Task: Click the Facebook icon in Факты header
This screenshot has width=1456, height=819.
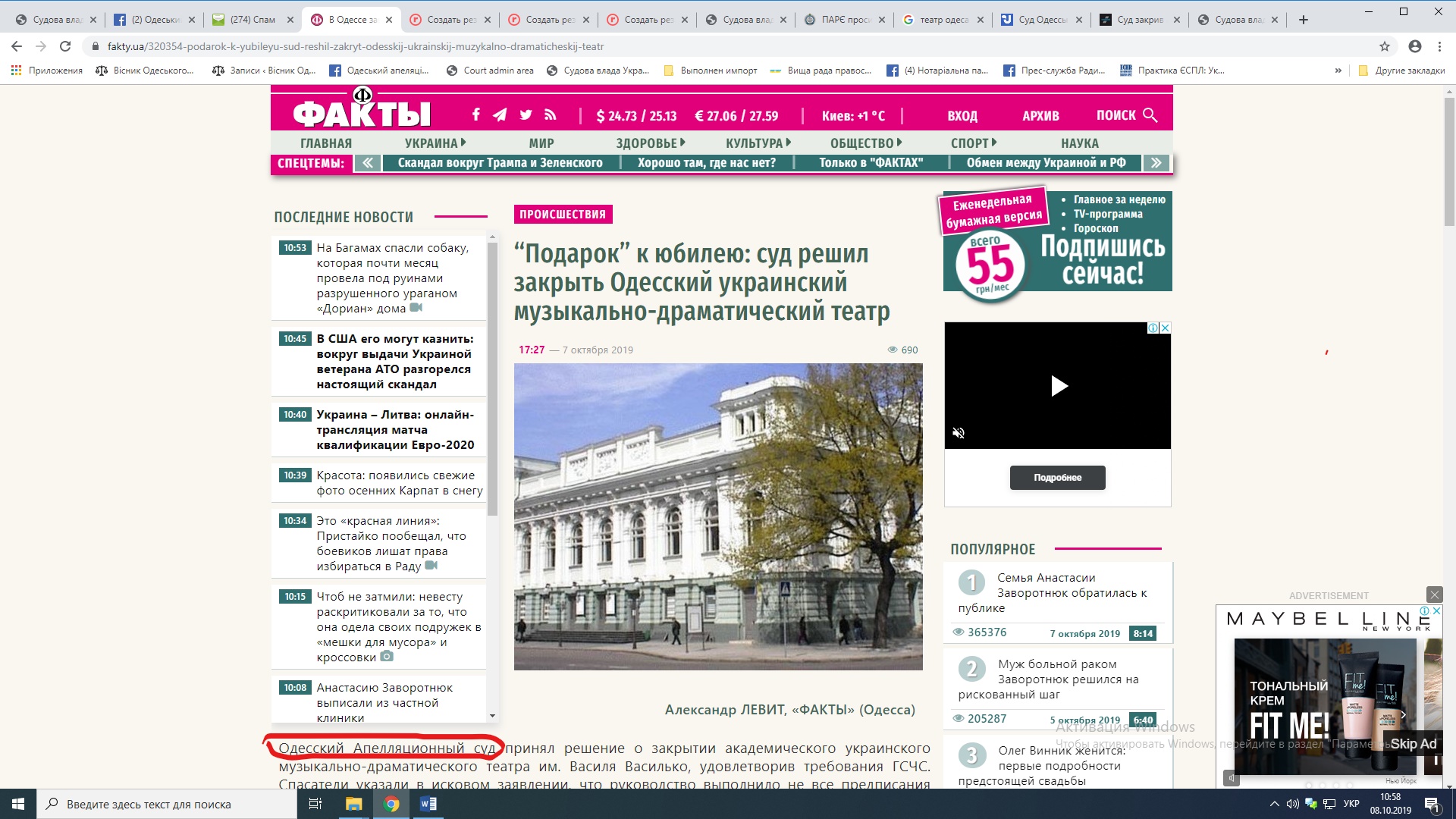Action: (x=475, y=115)
